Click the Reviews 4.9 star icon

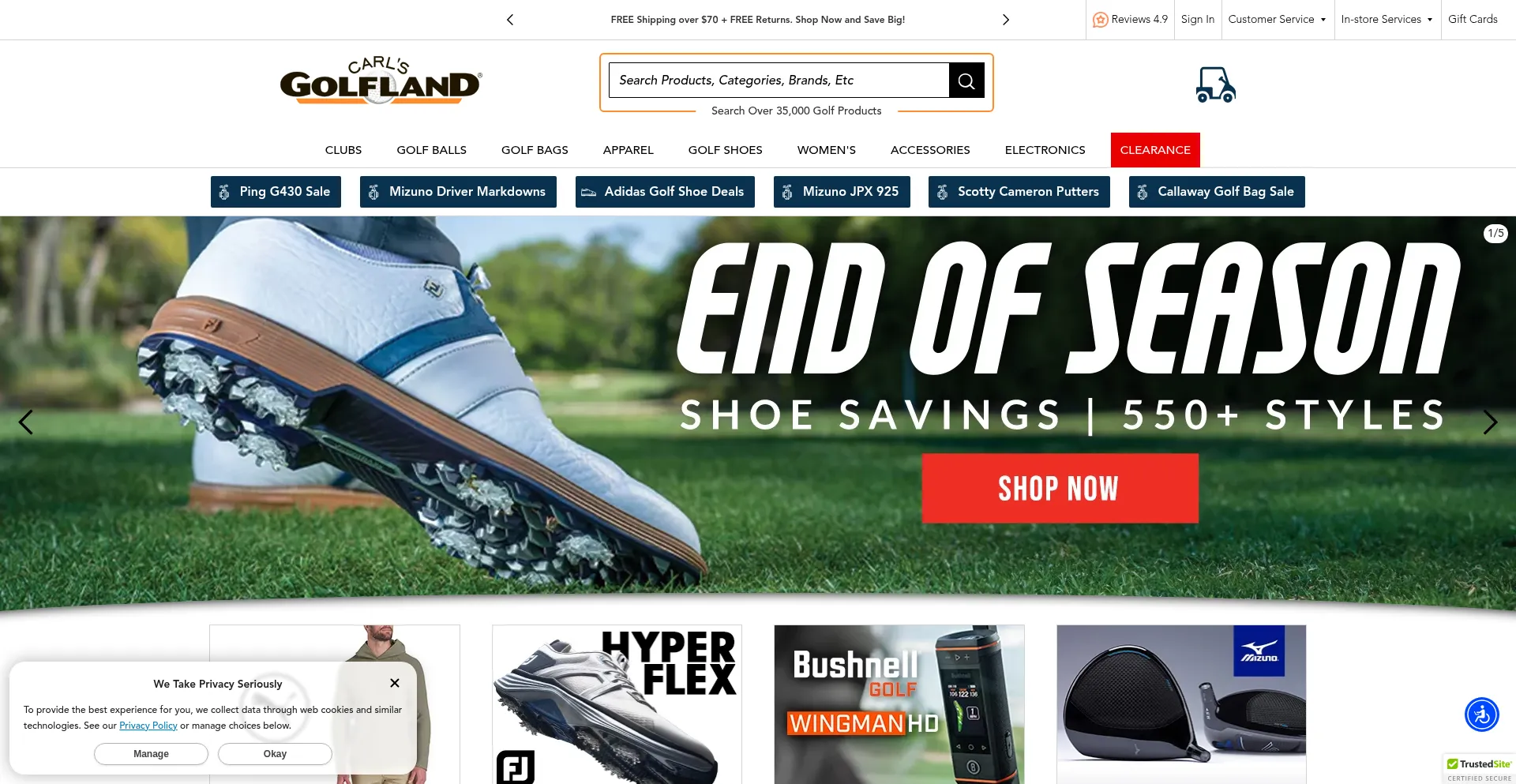1100,20
